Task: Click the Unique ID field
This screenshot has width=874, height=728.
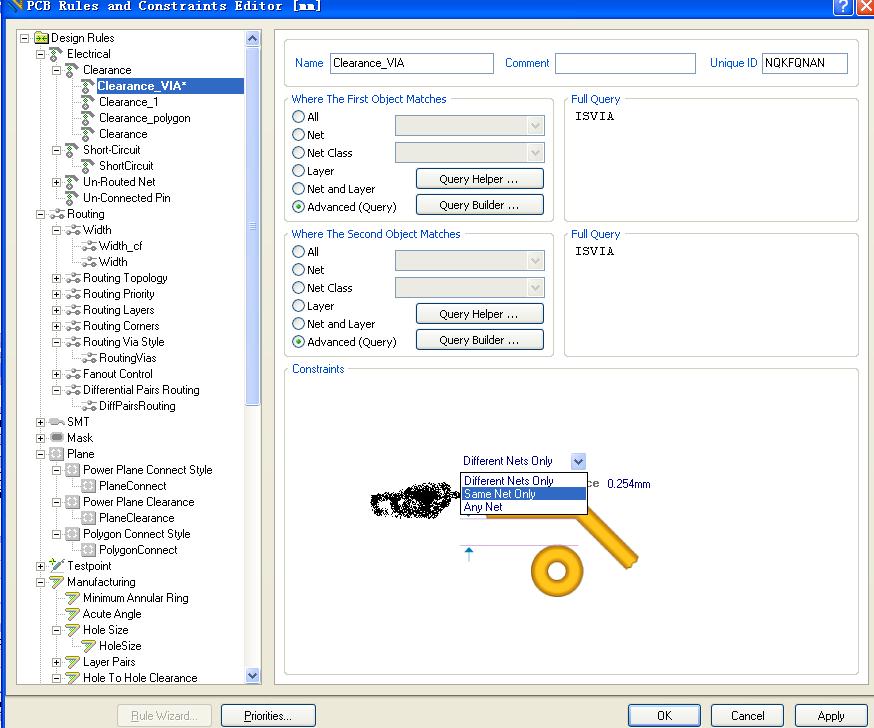Action: 804,63
